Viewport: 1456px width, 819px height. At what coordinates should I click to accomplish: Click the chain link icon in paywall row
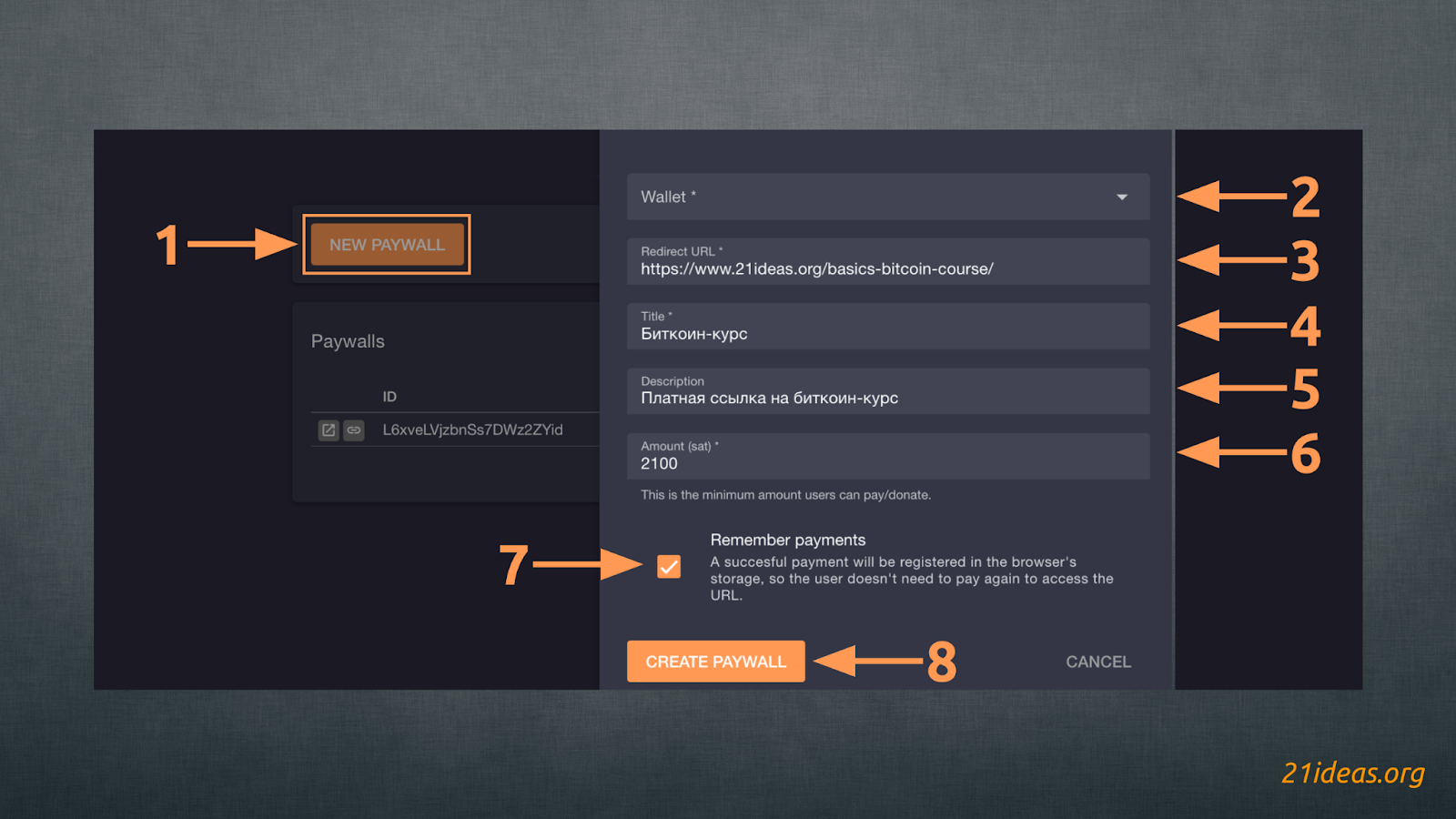354,430
